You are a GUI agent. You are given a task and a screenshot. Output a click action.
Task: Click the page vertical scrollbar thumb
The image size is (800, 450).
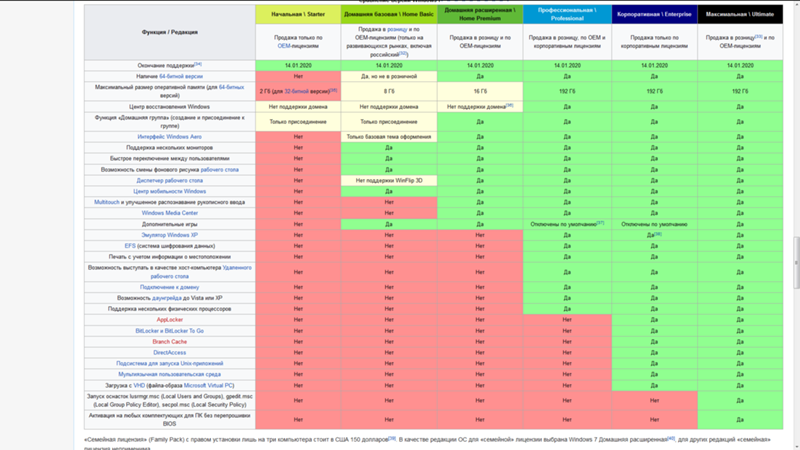click(796, 263)
